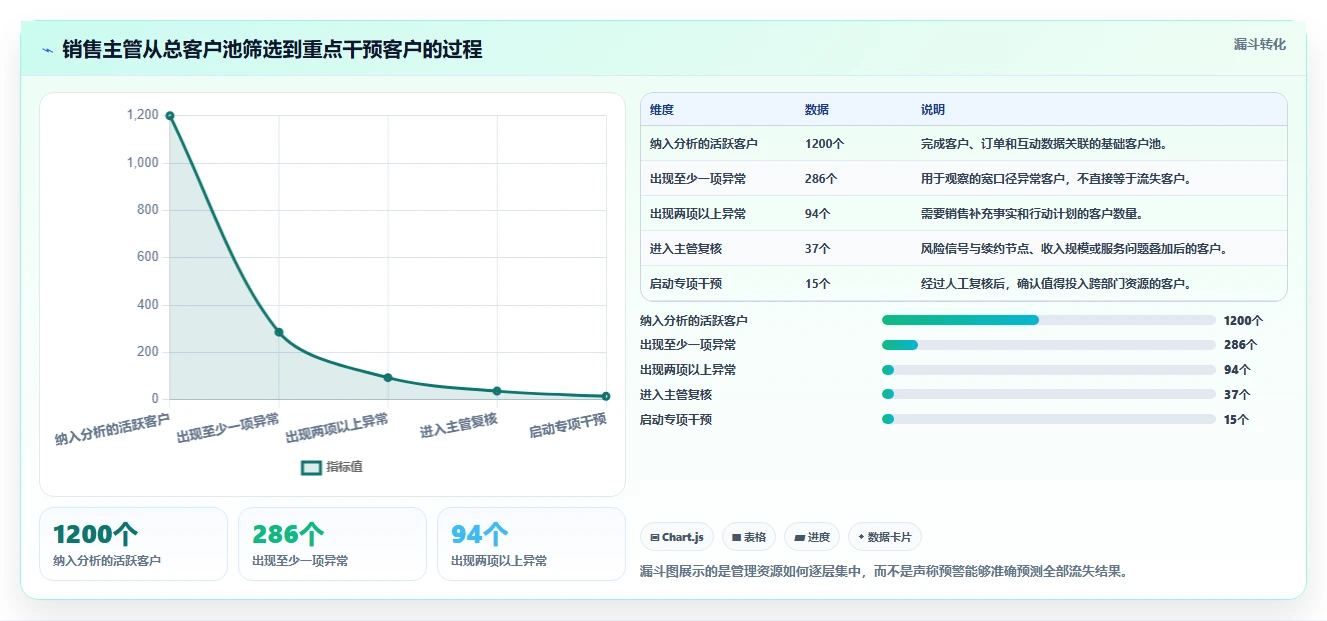Image resolution: width=1327 pixels, height=621 pixels.
Task: Click the 数据卡片 chip
Action: [x=885, y=537]
